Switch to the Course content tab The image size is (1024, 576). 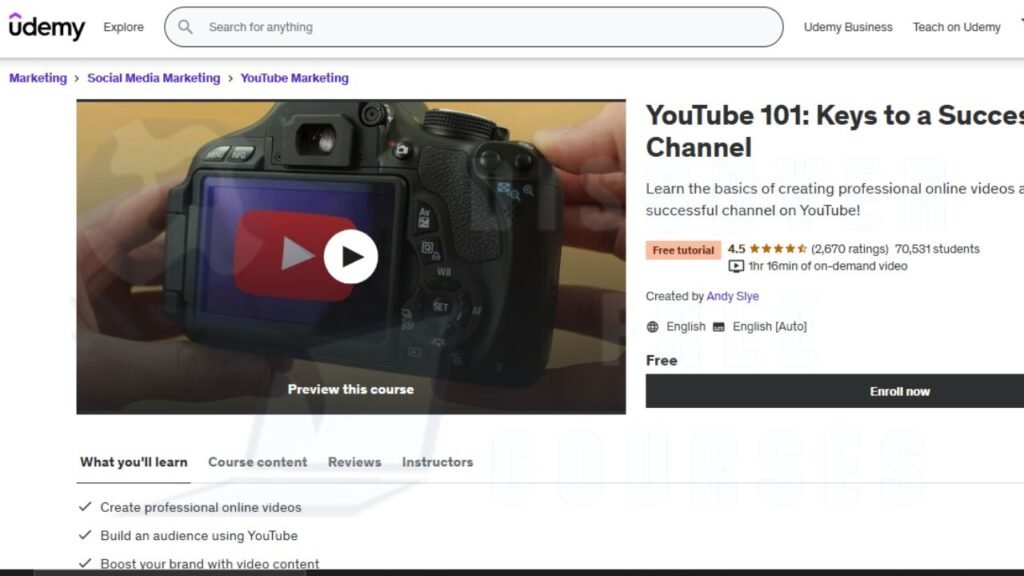pos(257,462)
